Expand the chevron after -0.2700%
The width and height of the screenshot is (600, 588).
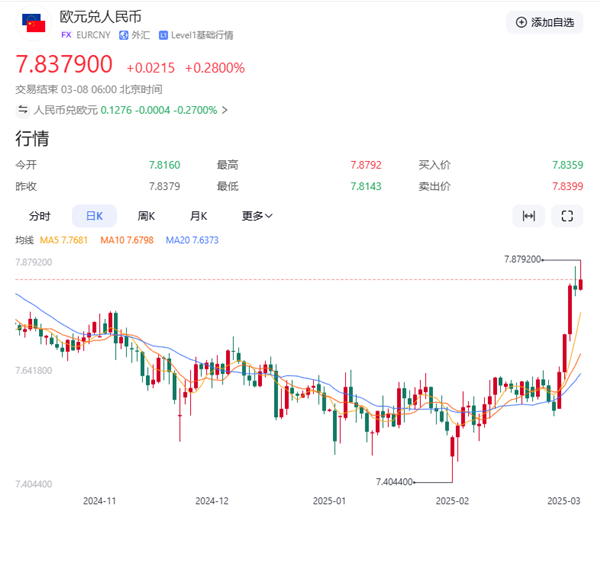point(225,110)
